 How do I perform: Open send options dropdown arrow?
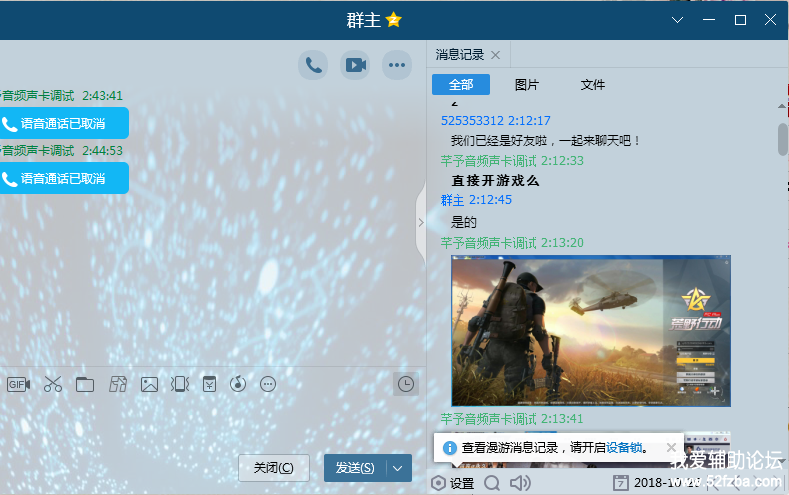point(398,468)
